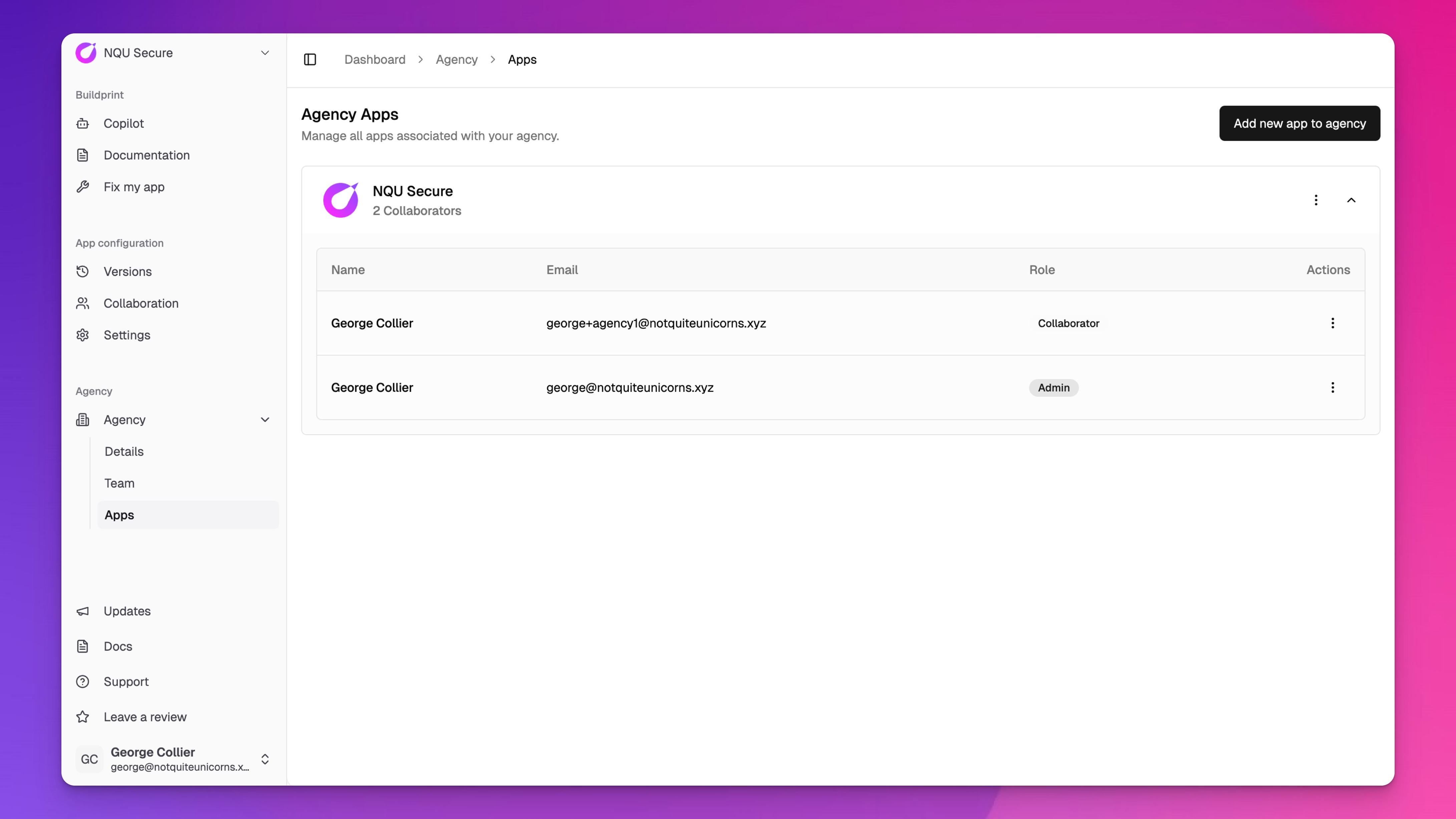The width and height of the screenshot is (1456, 819).
Task: Collapse the NQU Secure collaborators card
Action: [1352, 200]
